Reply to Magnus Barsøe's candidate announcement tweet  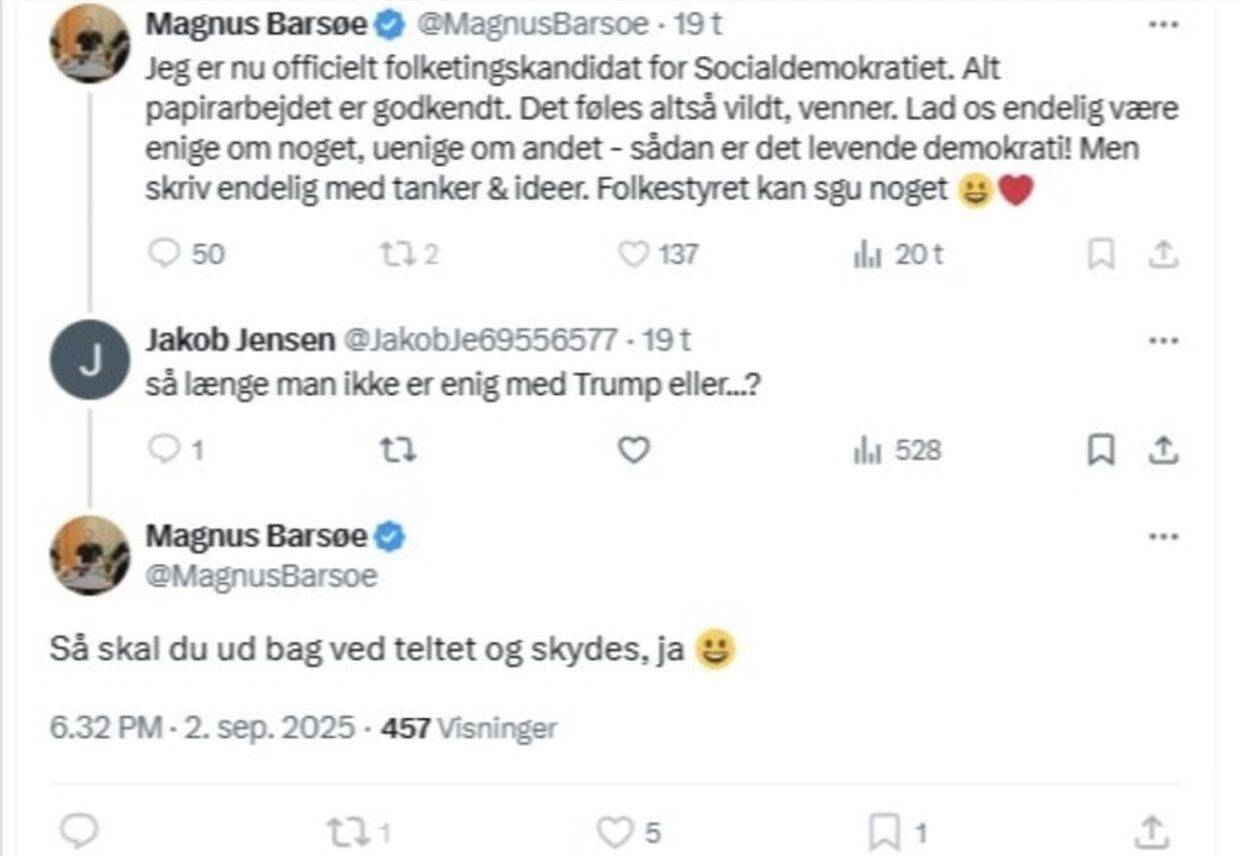pos(163,255)
